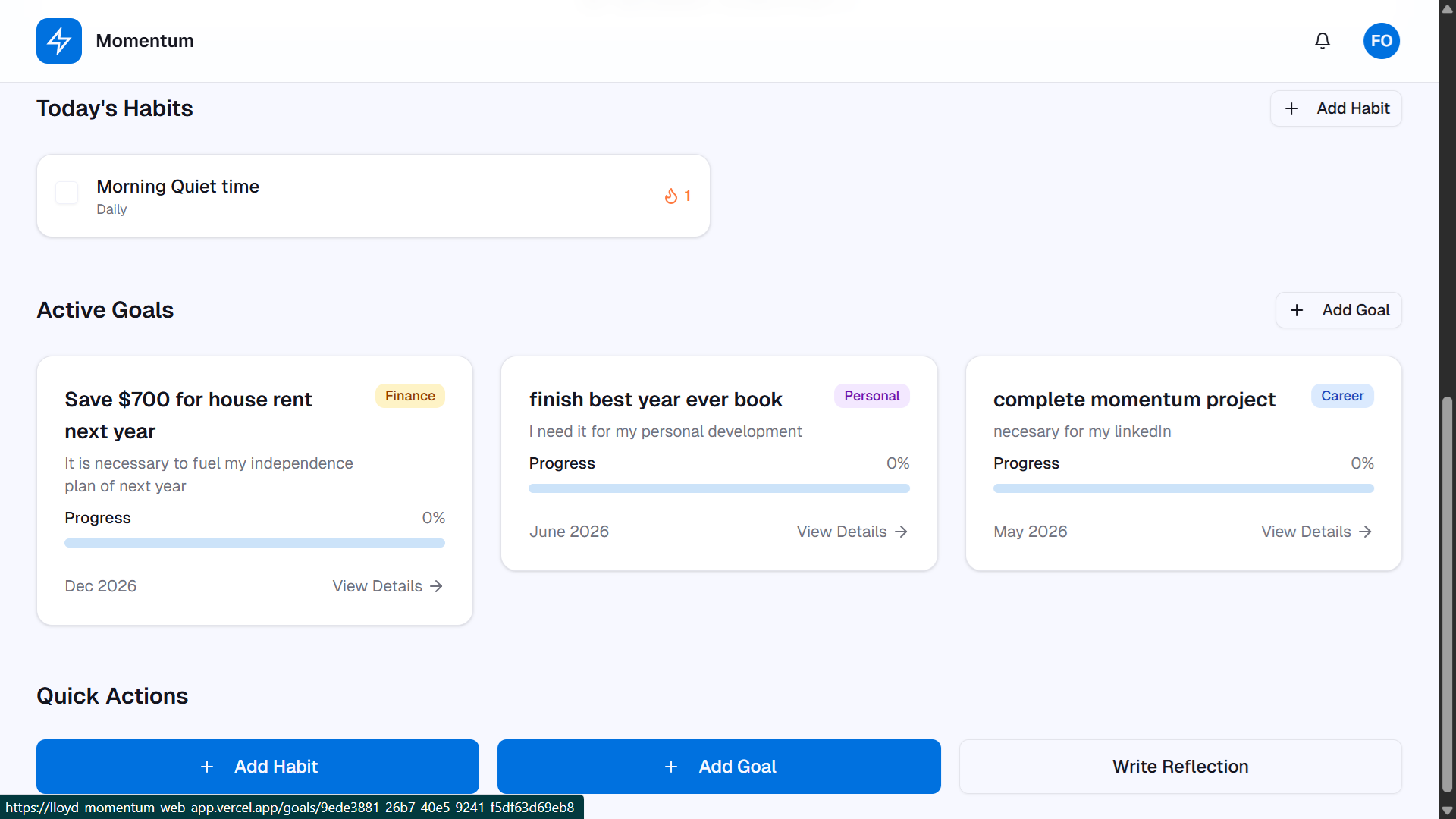Click 'Morning Quiet time' habit title
The height and width of the screenshot is (819, 1456).
click(177, 187)
